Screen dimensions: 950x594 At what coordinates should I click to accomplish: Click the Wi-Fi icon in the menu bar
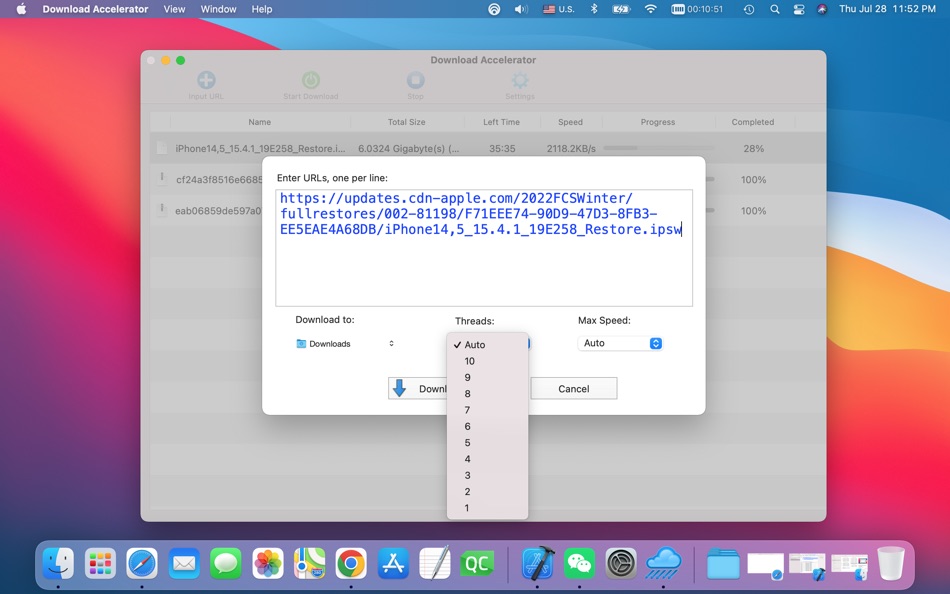(x=650, y=9)
